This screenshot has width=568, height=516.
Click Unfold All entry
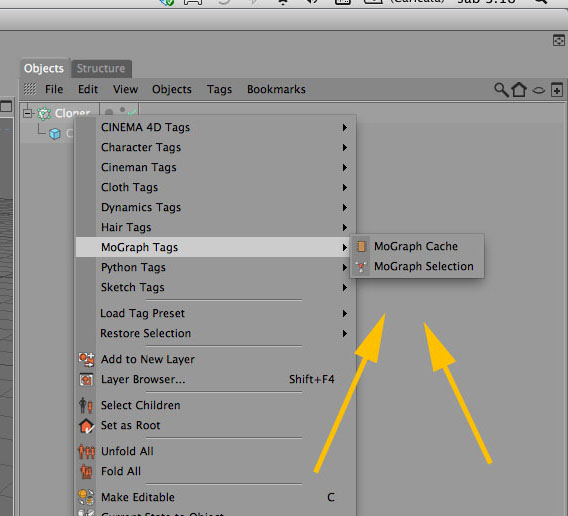(x=127, y=452)
